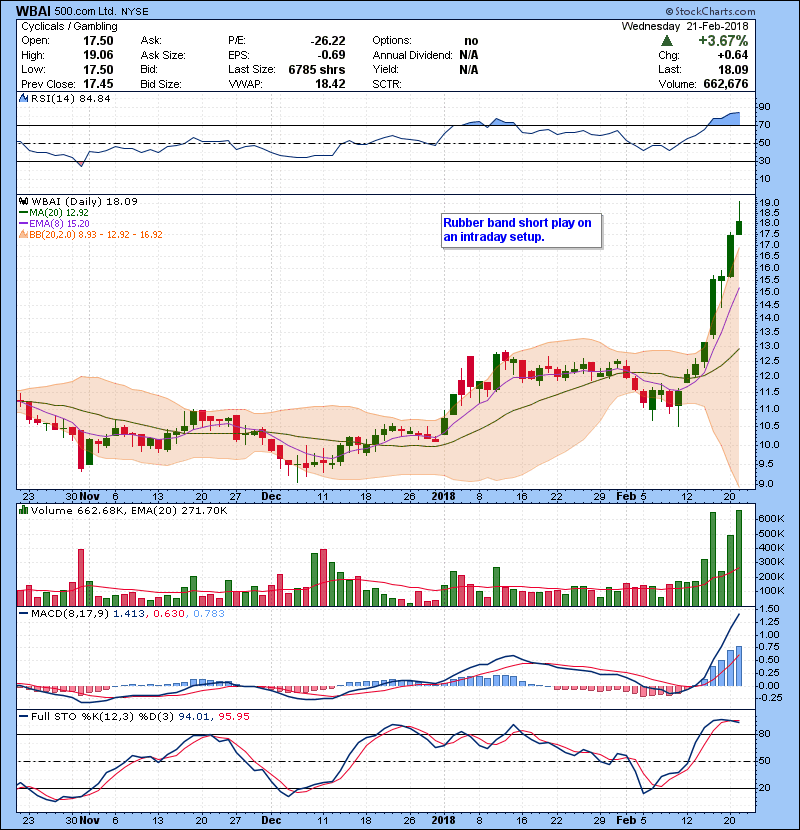Select the WBAI ticker symbol title
The image size is (800, 830).
click(x=33, y=11)
